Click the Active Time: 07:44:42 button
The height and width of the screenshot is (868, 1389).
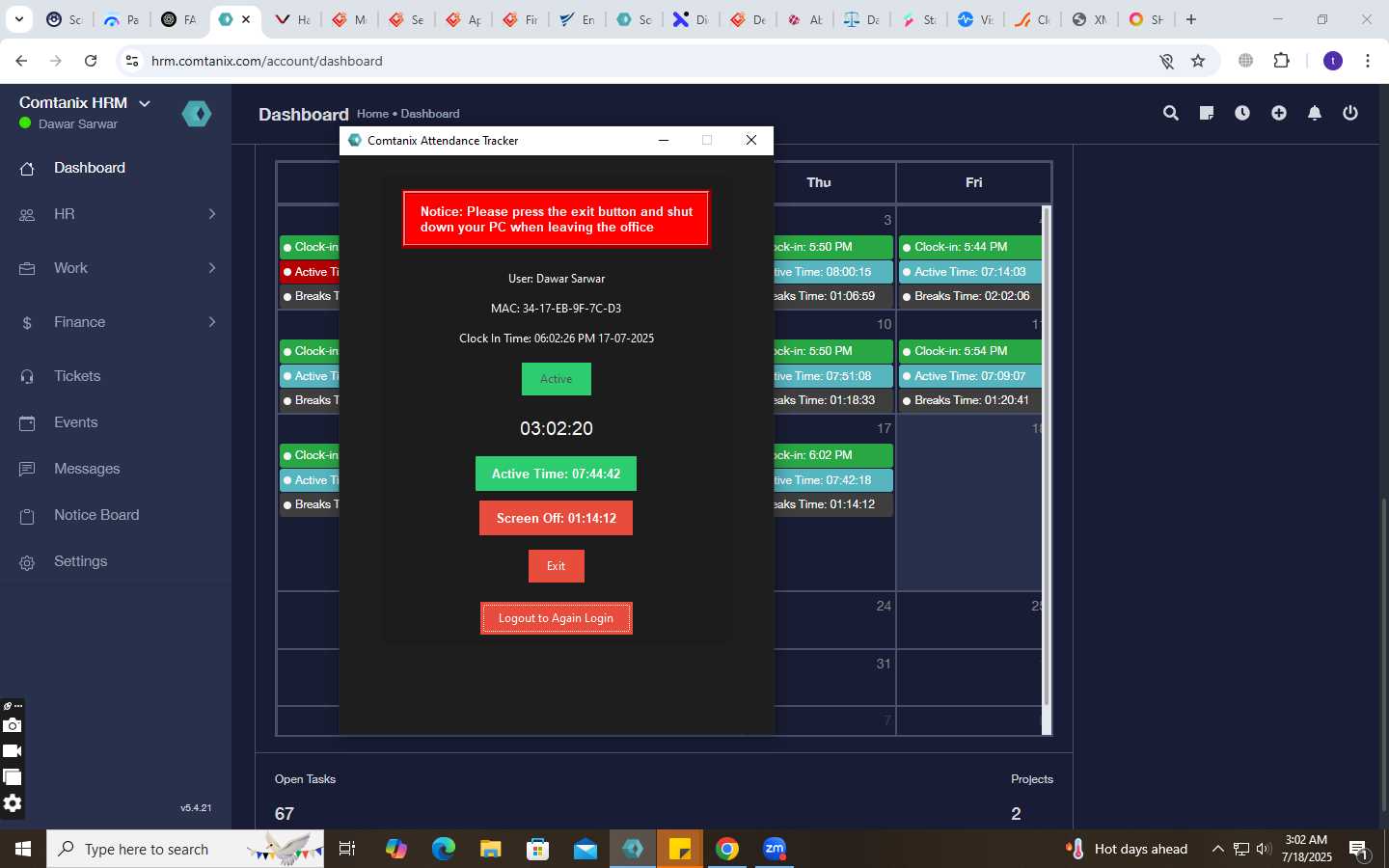556,474
